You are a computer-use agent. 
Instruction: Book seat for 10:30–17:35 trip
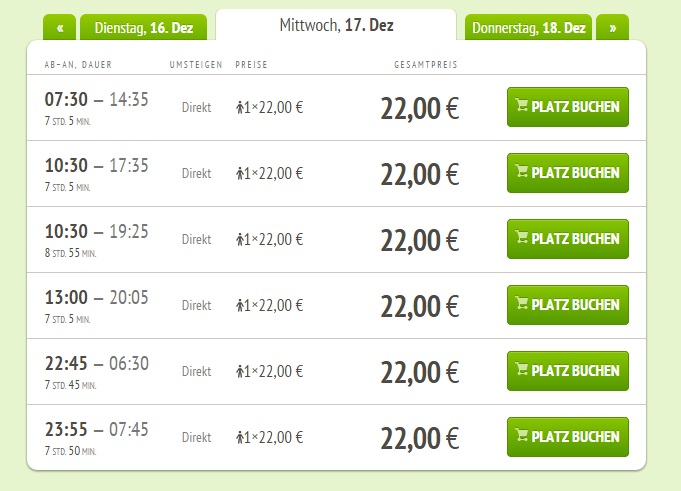[567, 172]
